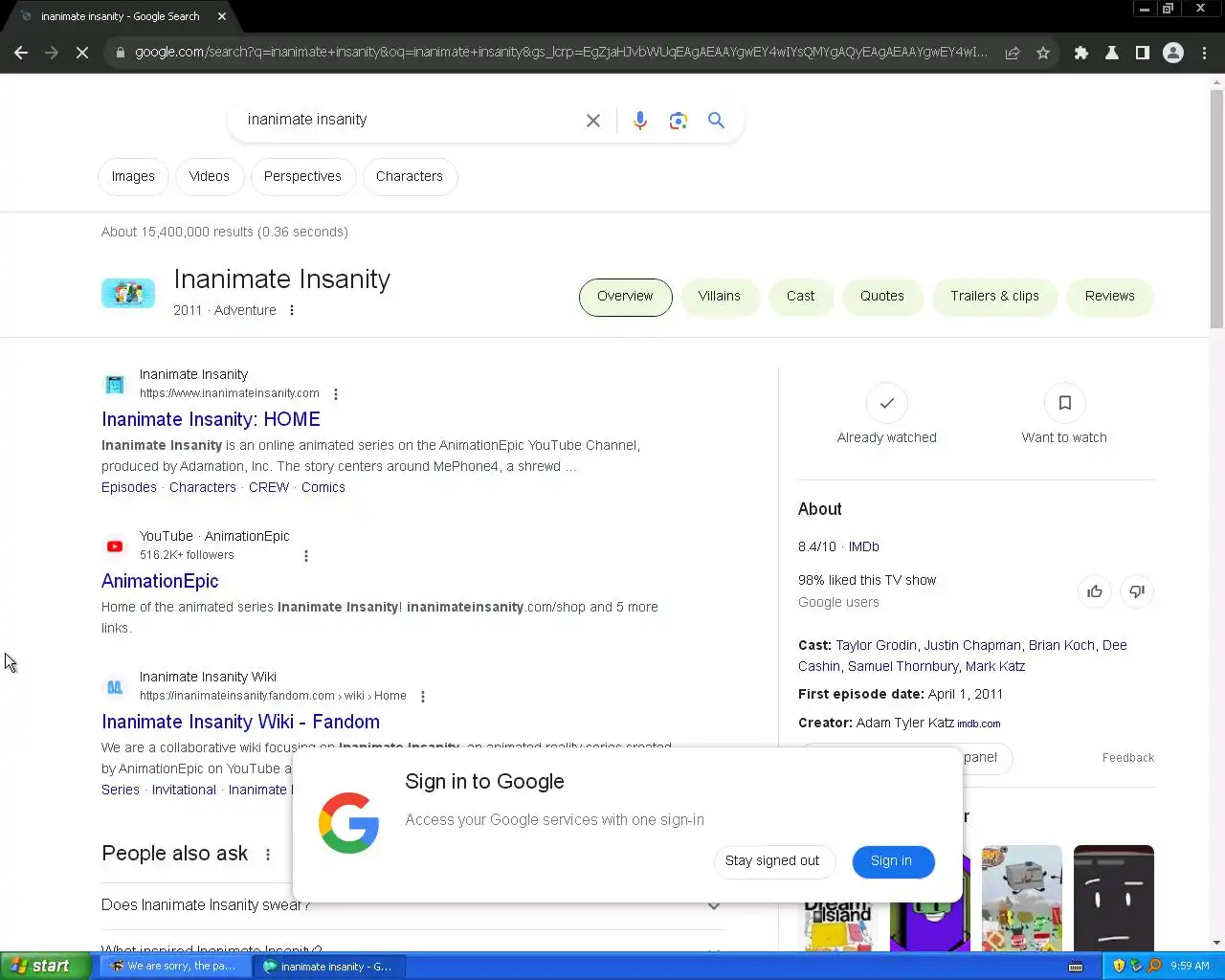Start a voice search with the microphone
Screen dimensions: 1225x980
(640, 121)
